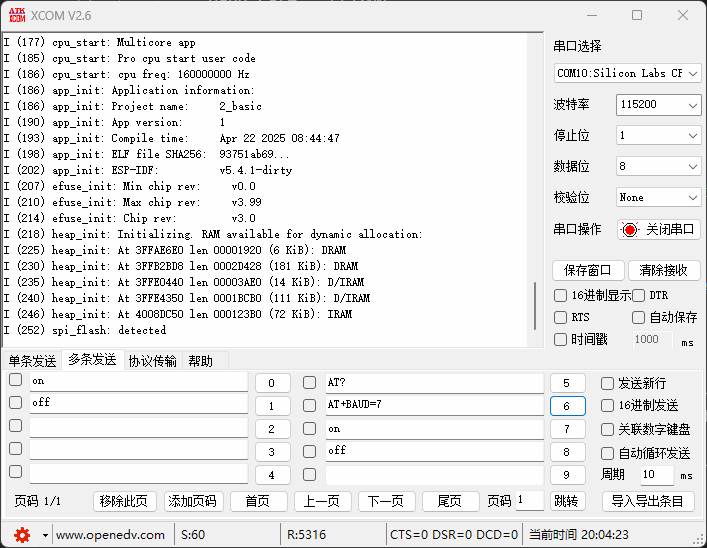707x548 pixels.
Task: Click the red serial port status indicator
Action: [x=629, y=229]
